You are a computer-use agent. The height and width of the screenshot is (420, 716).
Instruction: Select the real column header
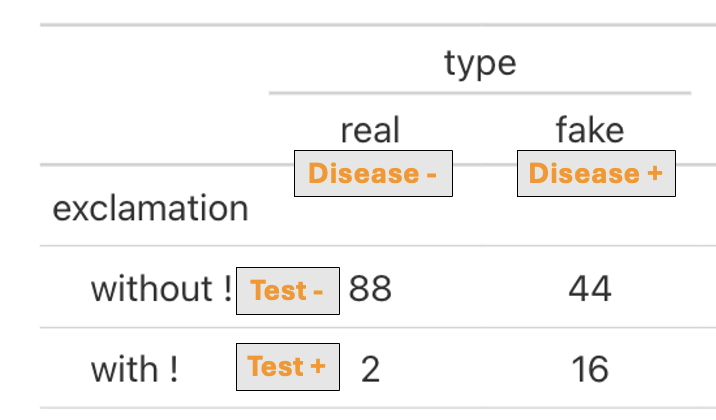point(370,130)
